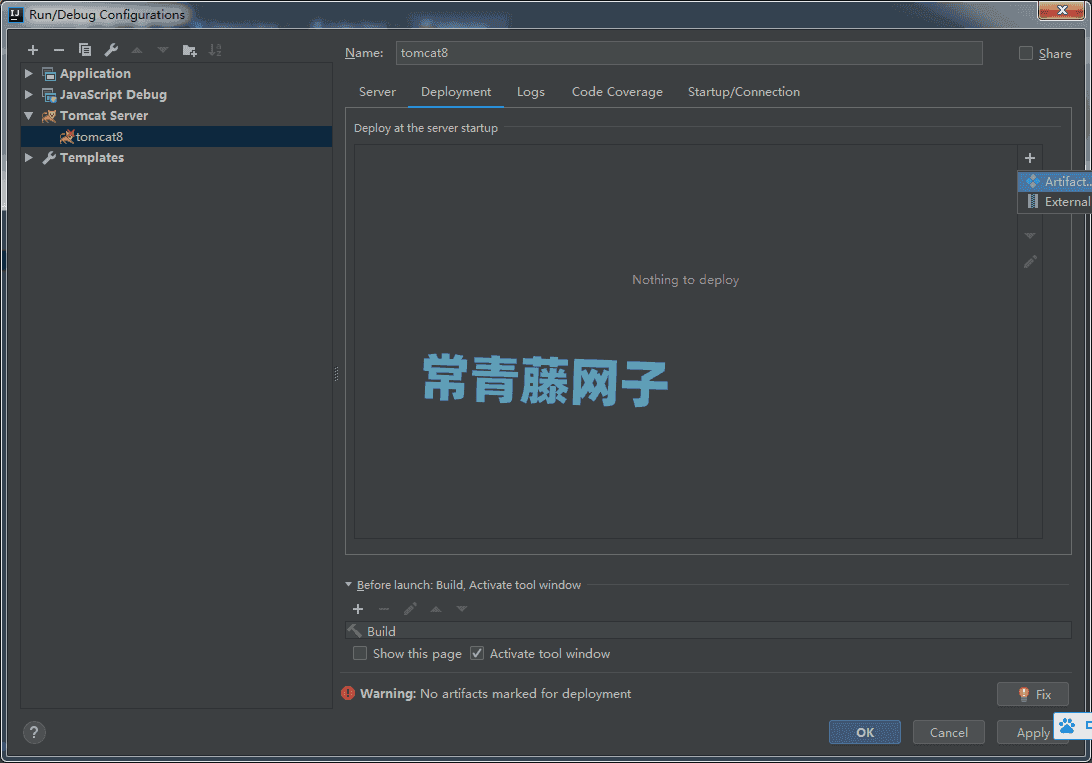Open the Logs tab
The height and width of the screenshot is (763, 1092).
click(531, 92)
